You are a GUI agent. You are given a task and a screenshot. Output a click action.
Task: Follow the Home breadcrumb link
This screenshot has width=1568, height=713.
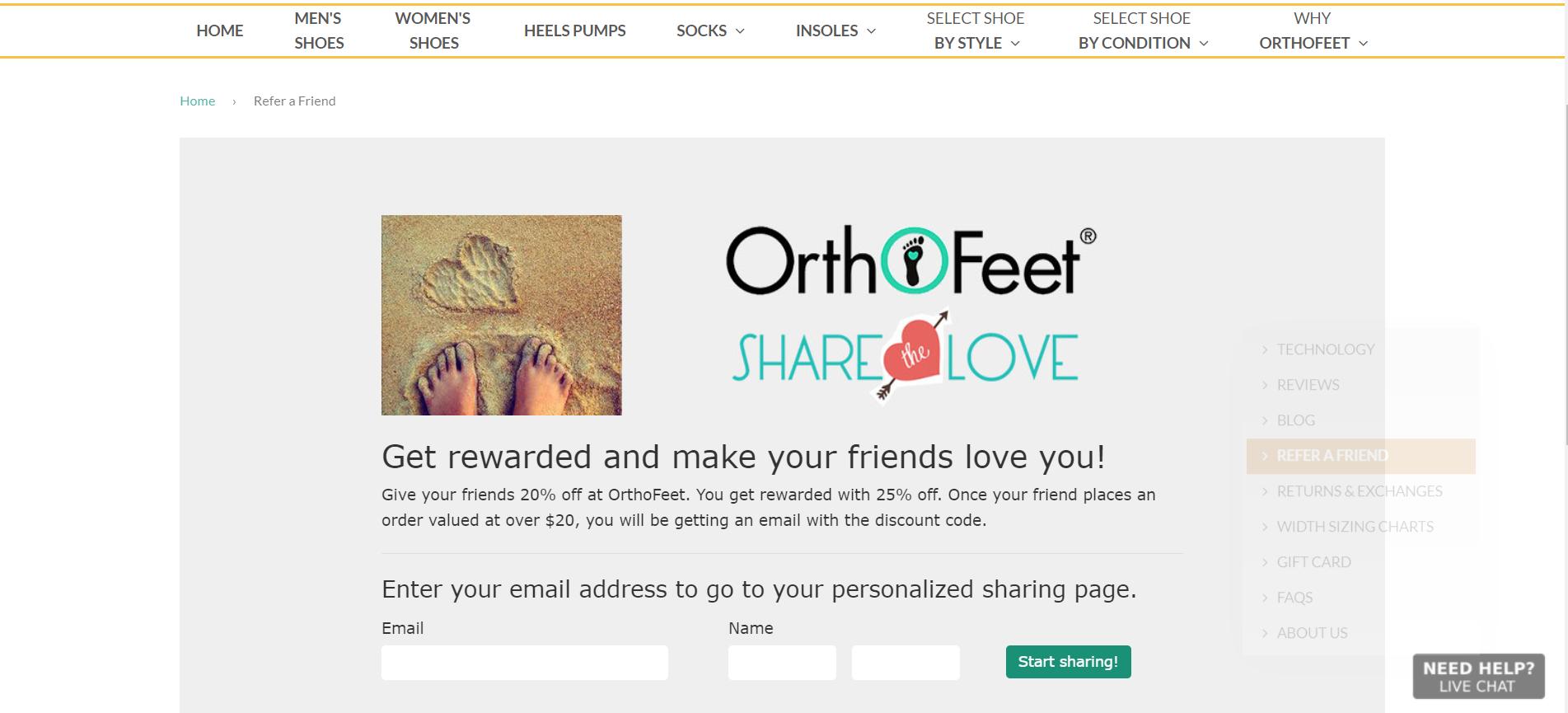198,101
